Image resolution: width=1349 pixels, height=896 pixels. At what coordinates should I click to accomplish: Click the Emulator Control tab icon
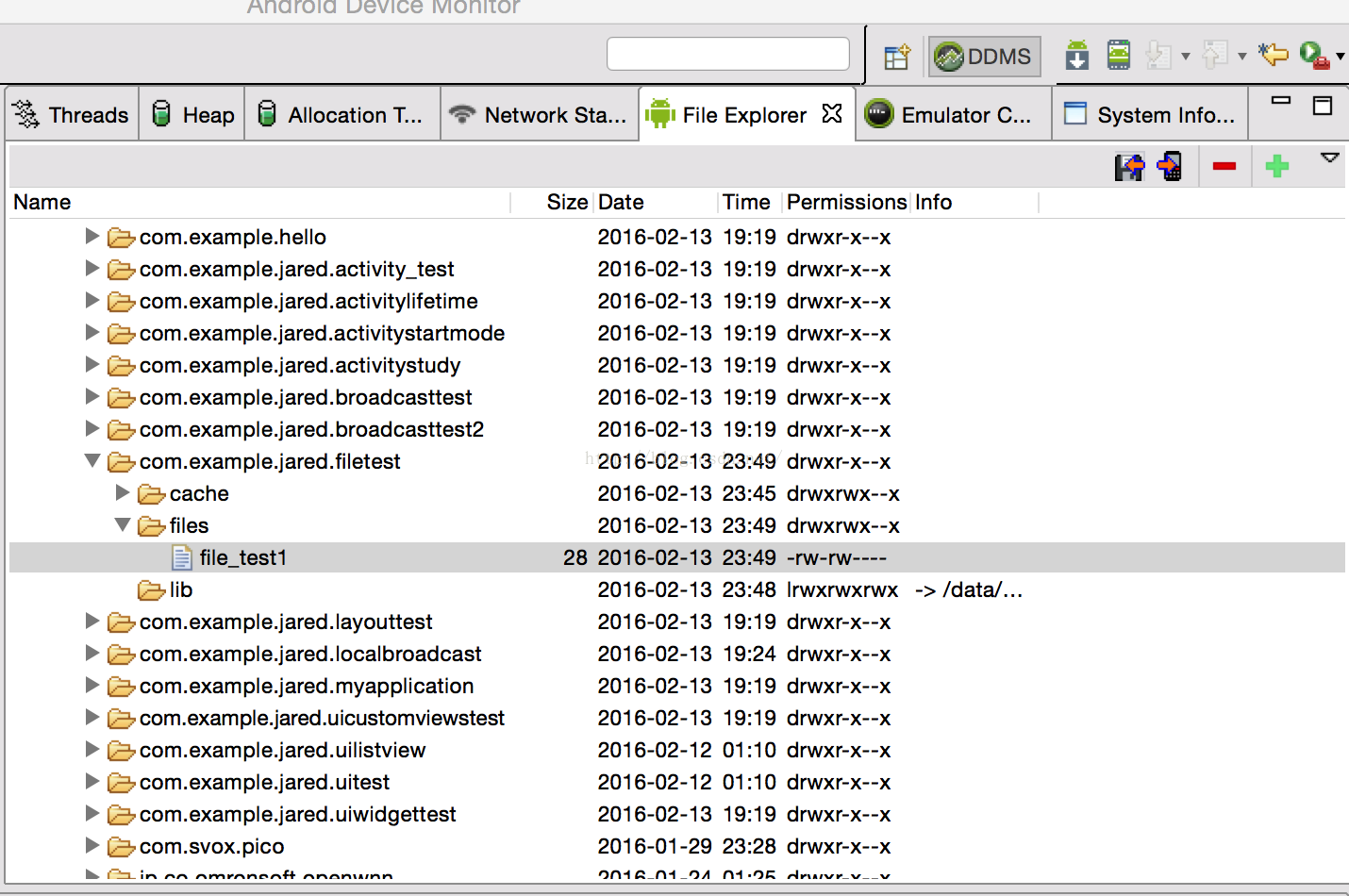tap(879, 114)
